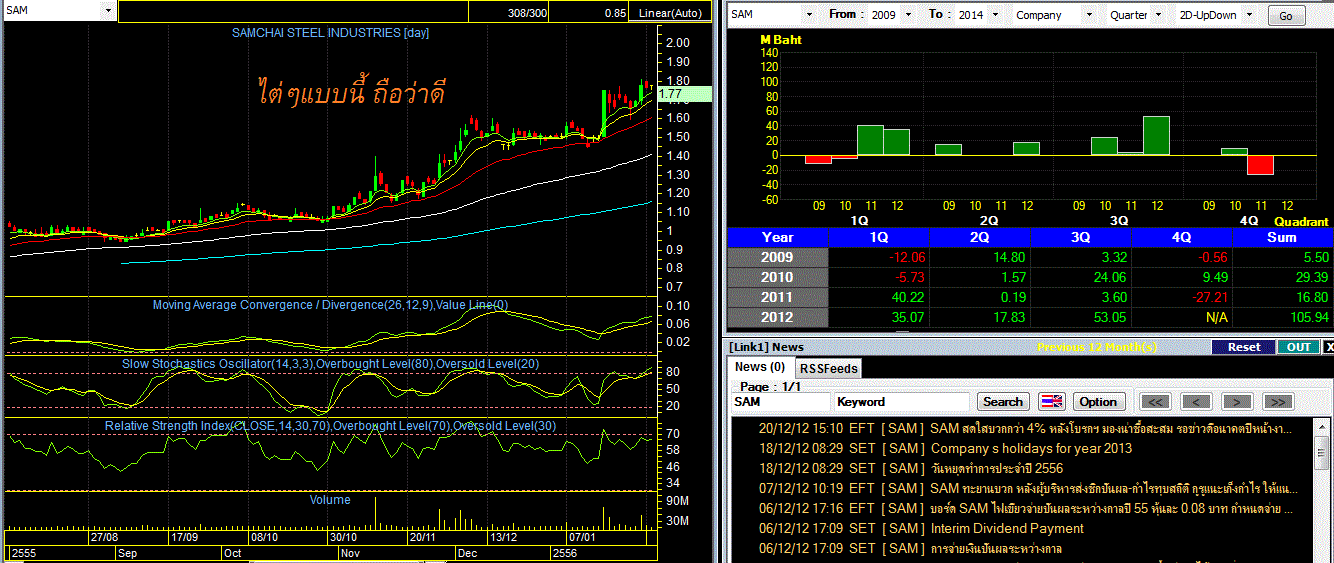Expand the To year 2014 dropdown
The image size is (1334, 563).
click(x=994, y=15)
